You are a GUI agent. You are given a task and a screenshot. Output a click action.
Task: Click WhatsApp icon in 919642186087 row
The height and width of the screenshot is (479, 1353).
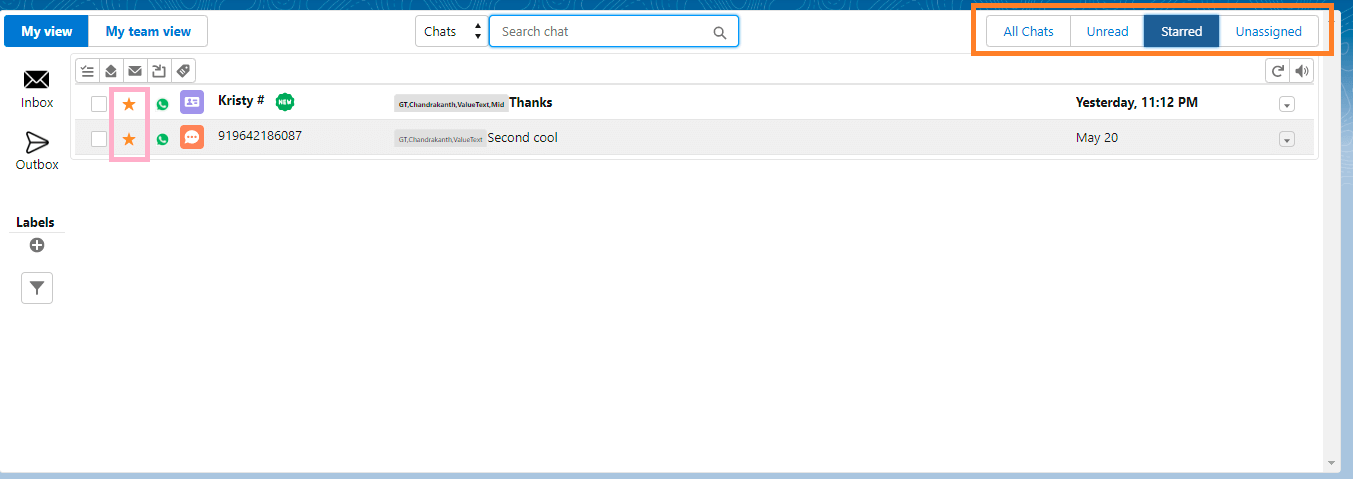162,139
